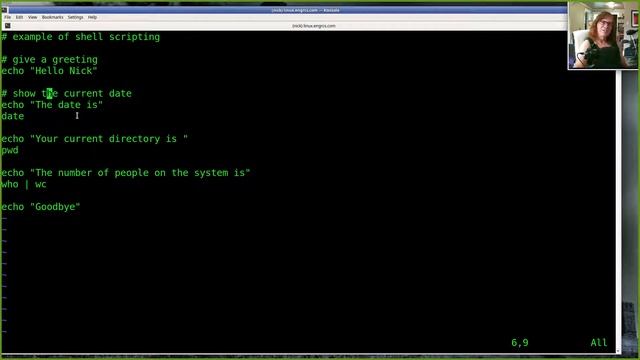Click the 'pwd' command line

tap(10, 150)
